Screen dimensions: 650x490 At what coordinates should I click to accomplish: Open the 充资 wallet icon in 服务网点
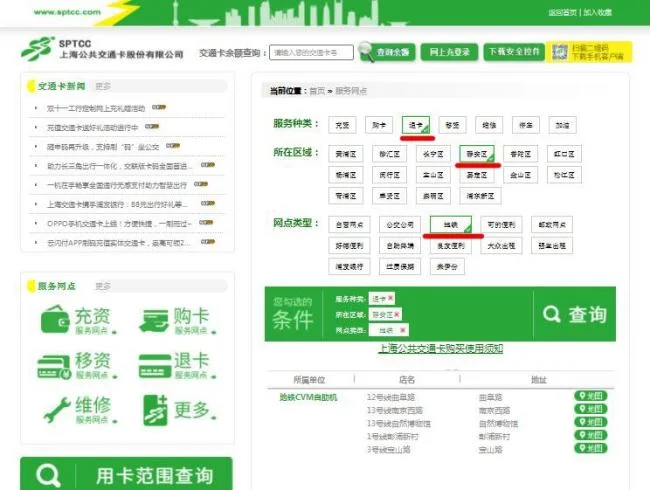point(55,320)
